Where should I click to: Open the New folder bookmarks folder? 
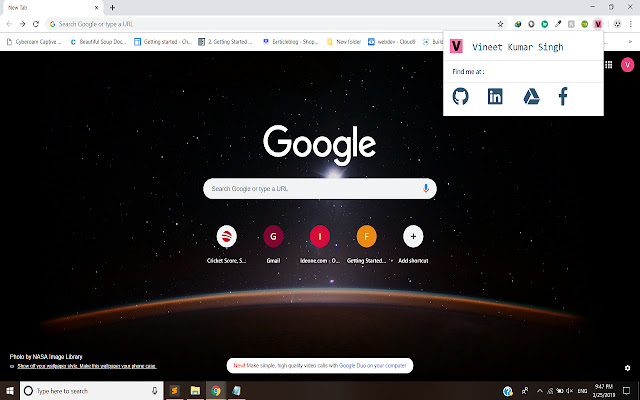344,42
